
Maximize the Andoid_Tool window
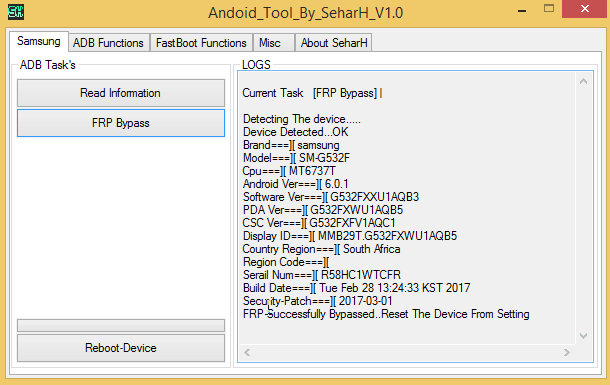(x=549, y=9)
